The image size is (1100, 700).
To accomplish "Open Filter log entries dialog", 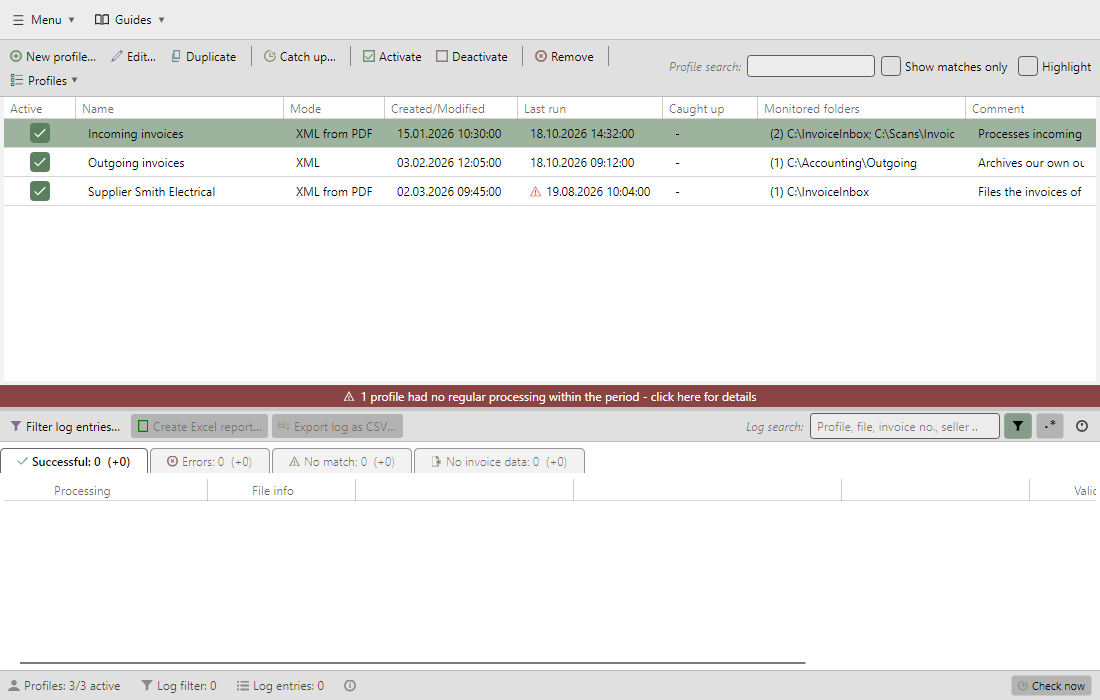I will (65, 426).
